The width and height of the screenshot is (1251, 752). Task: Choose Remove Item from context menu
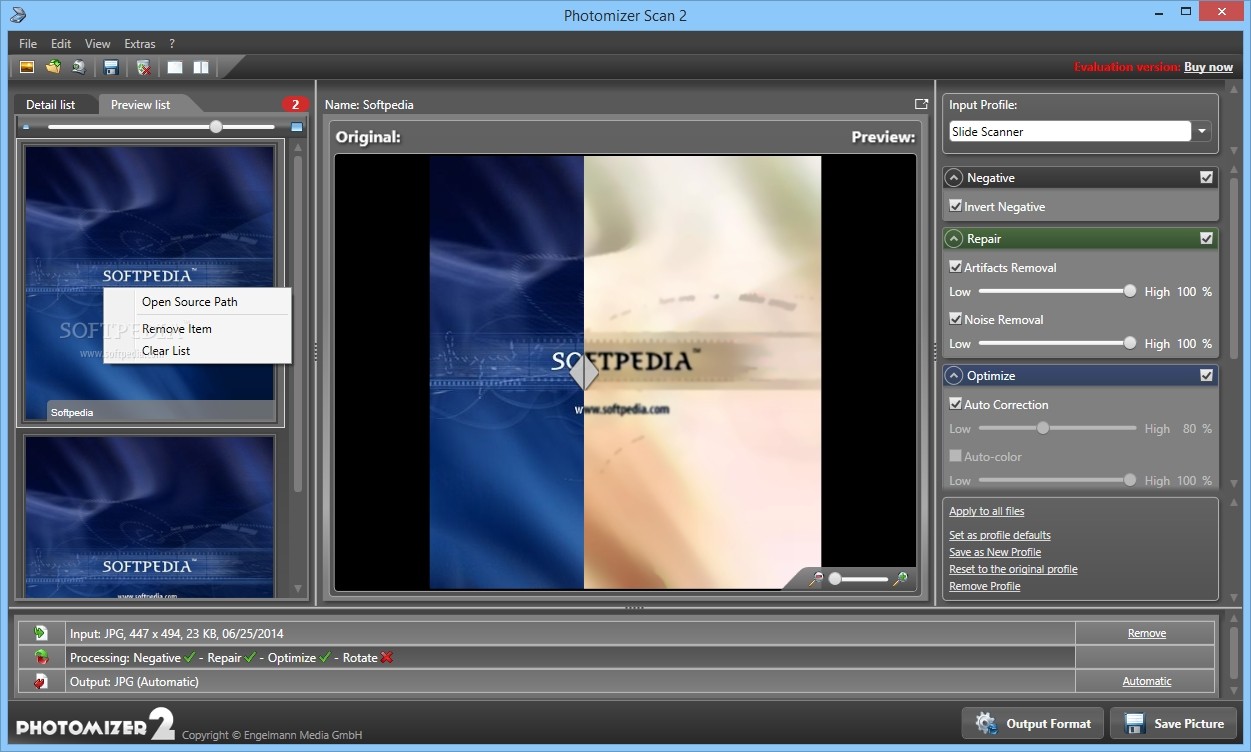point(177,329)
